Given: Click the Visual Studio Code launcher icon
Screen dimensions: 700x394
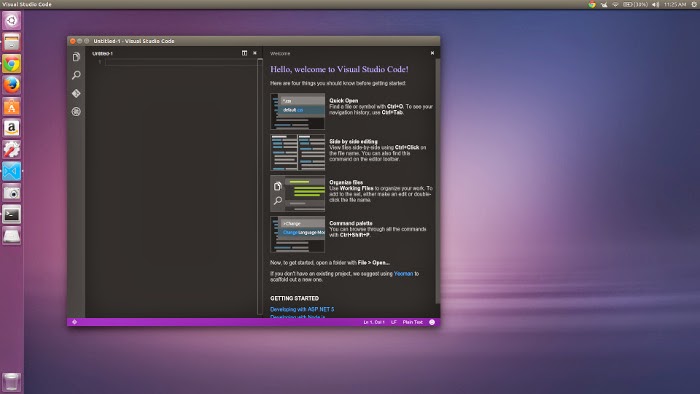Looking at the screenshot, I should (x=12, y=171).
